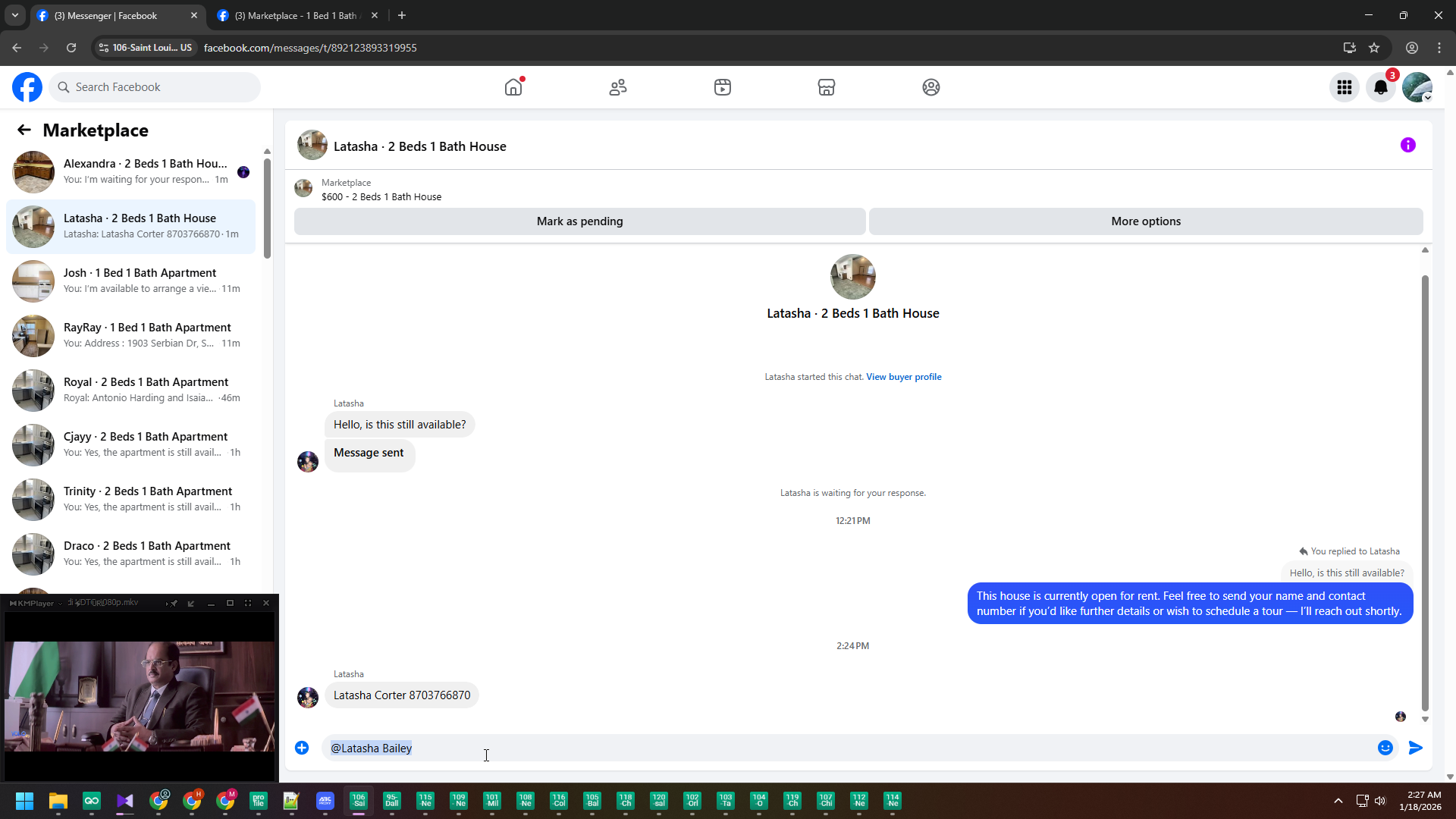
Task: Open the browser tab search dropdown
Action: (15, 15)
